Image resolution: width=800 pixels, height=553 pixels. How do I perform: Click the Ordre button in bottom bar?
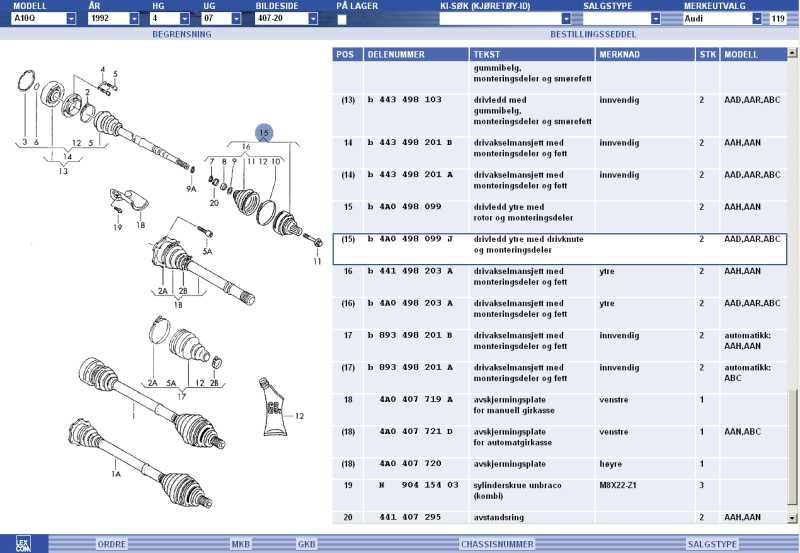(x=111, y=544)
